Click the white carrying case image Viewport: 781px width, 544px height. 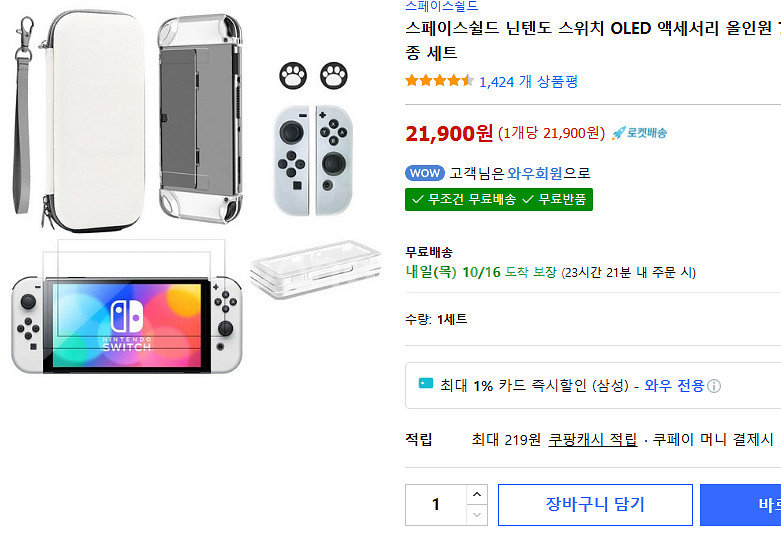click(x=82, y=113)
